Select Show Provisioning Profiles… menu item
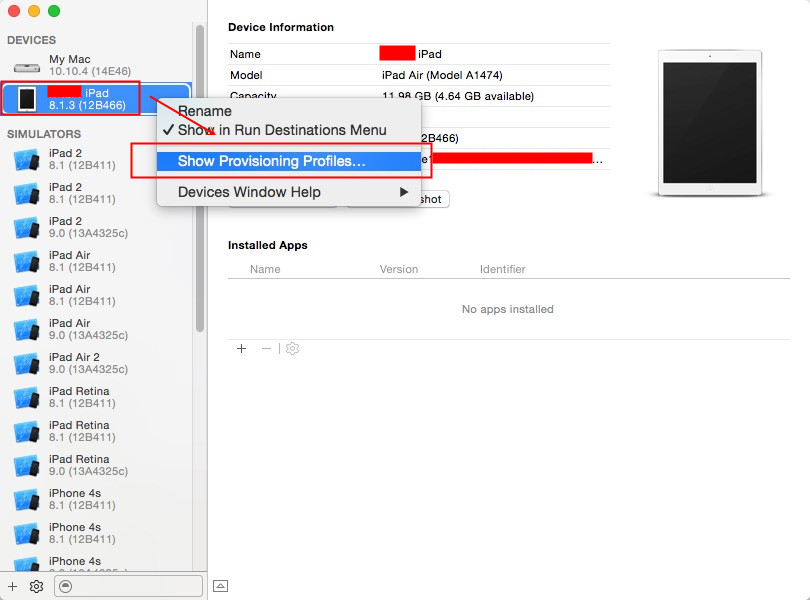810x600 pixels. click(289, 161)
